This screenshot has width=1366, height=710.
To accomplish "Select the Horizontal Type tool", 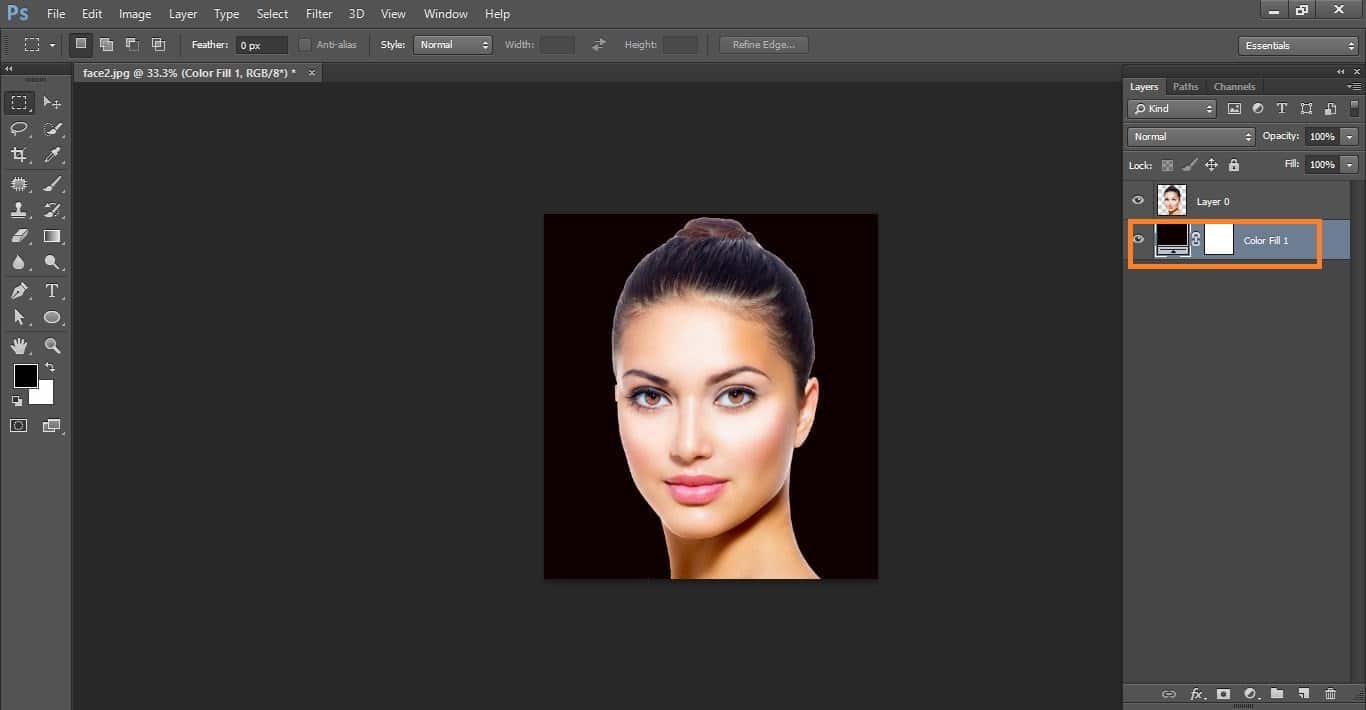I will pos(52,291).
